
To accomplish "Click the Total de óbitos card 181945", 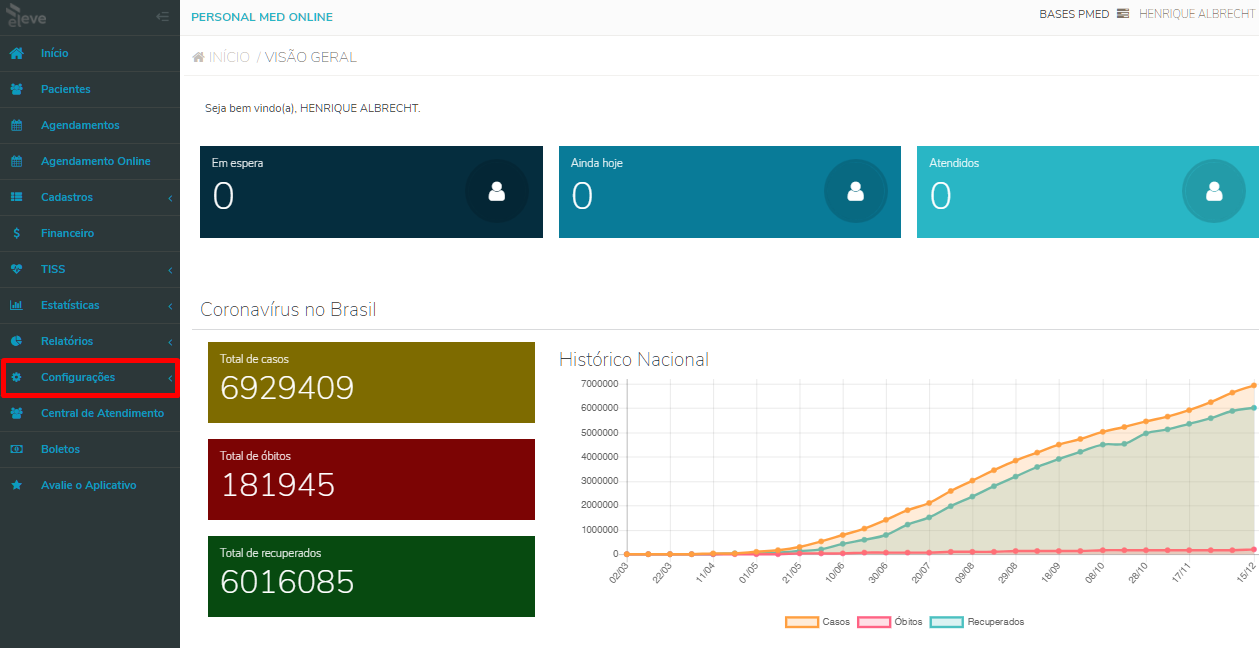I will click(371, 480).
